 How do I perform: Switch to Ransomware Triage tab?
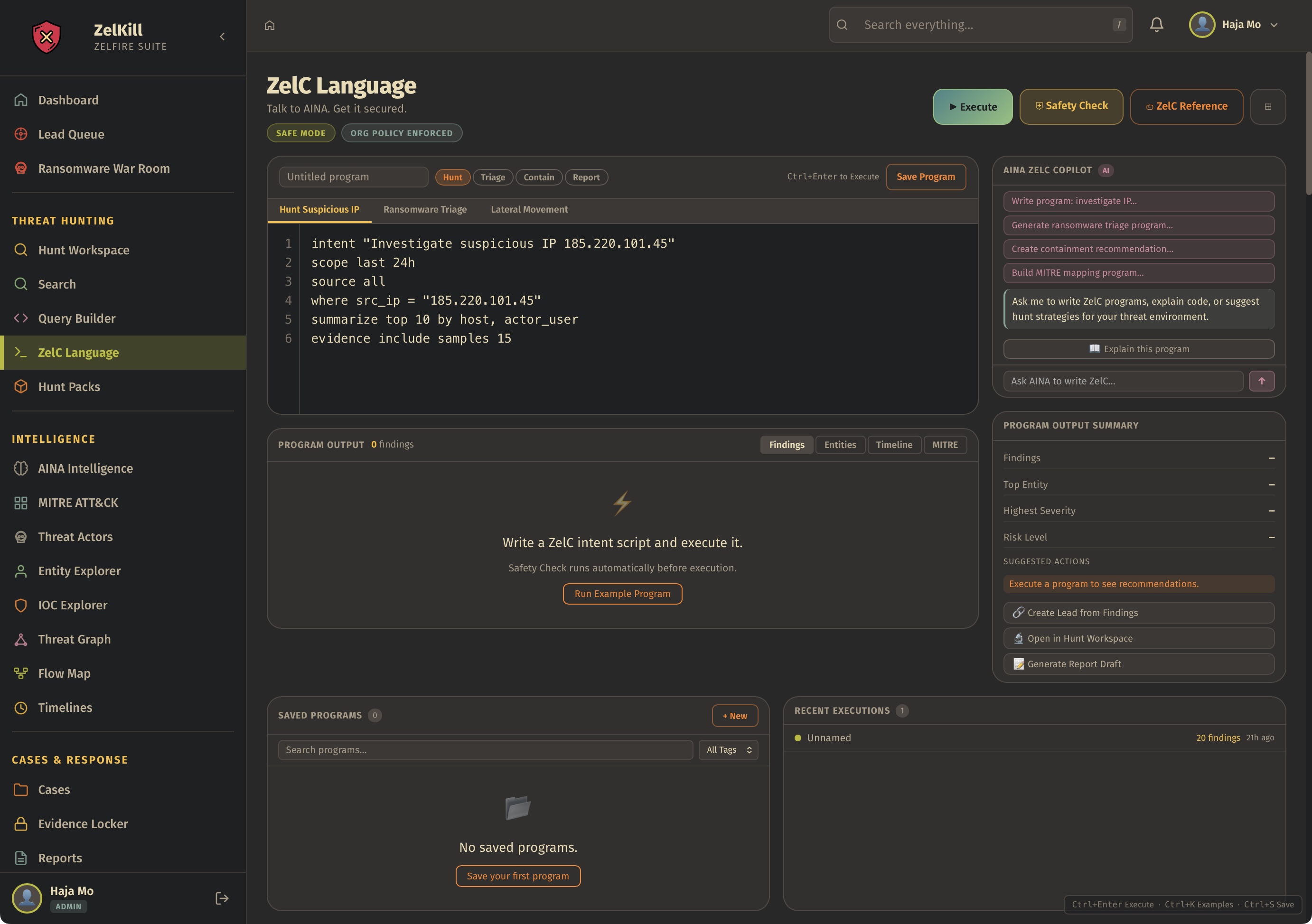pos(424,209)
